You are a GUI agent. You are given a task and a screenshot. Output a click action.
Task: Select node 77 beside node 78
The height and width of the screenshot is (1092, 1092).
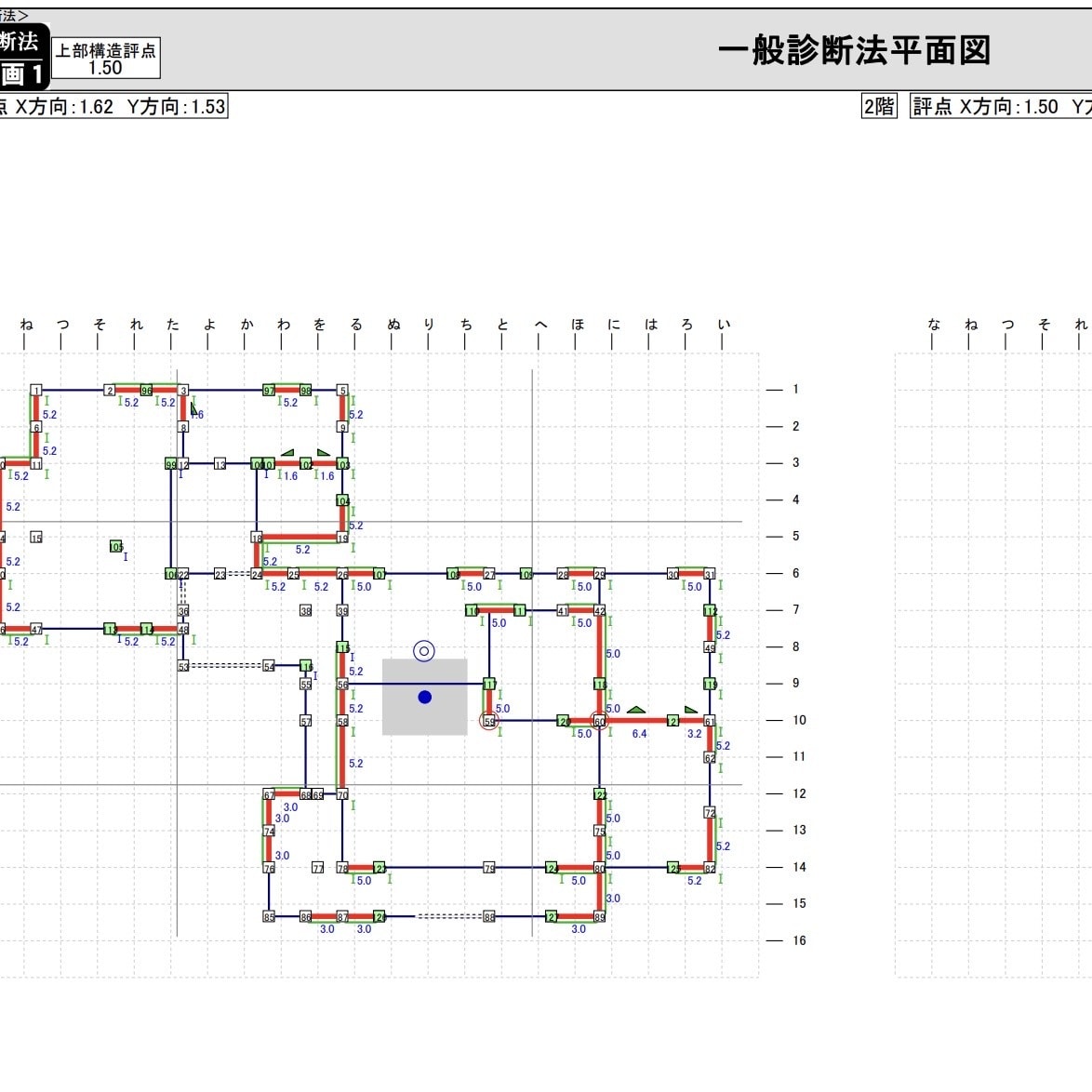point(317,868)
